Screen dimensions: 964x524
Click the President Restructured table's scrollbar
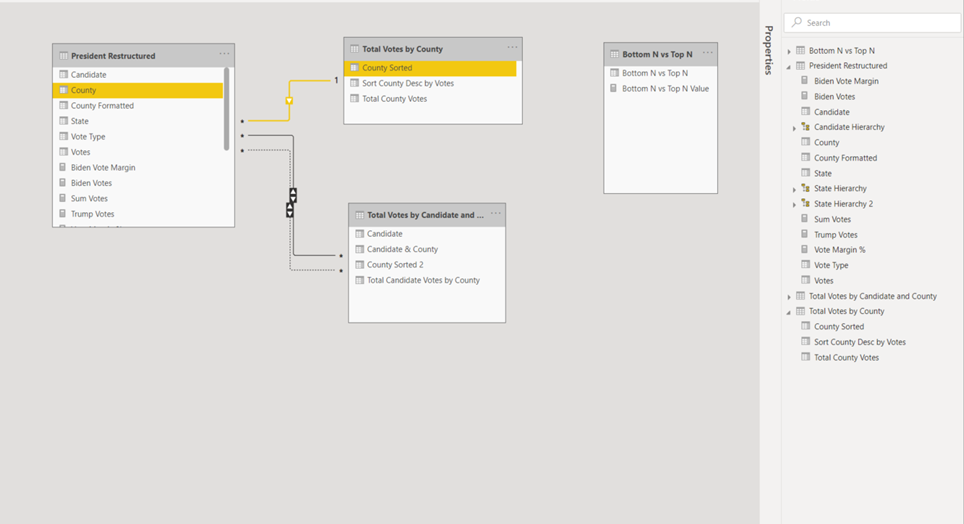point(226,109)
